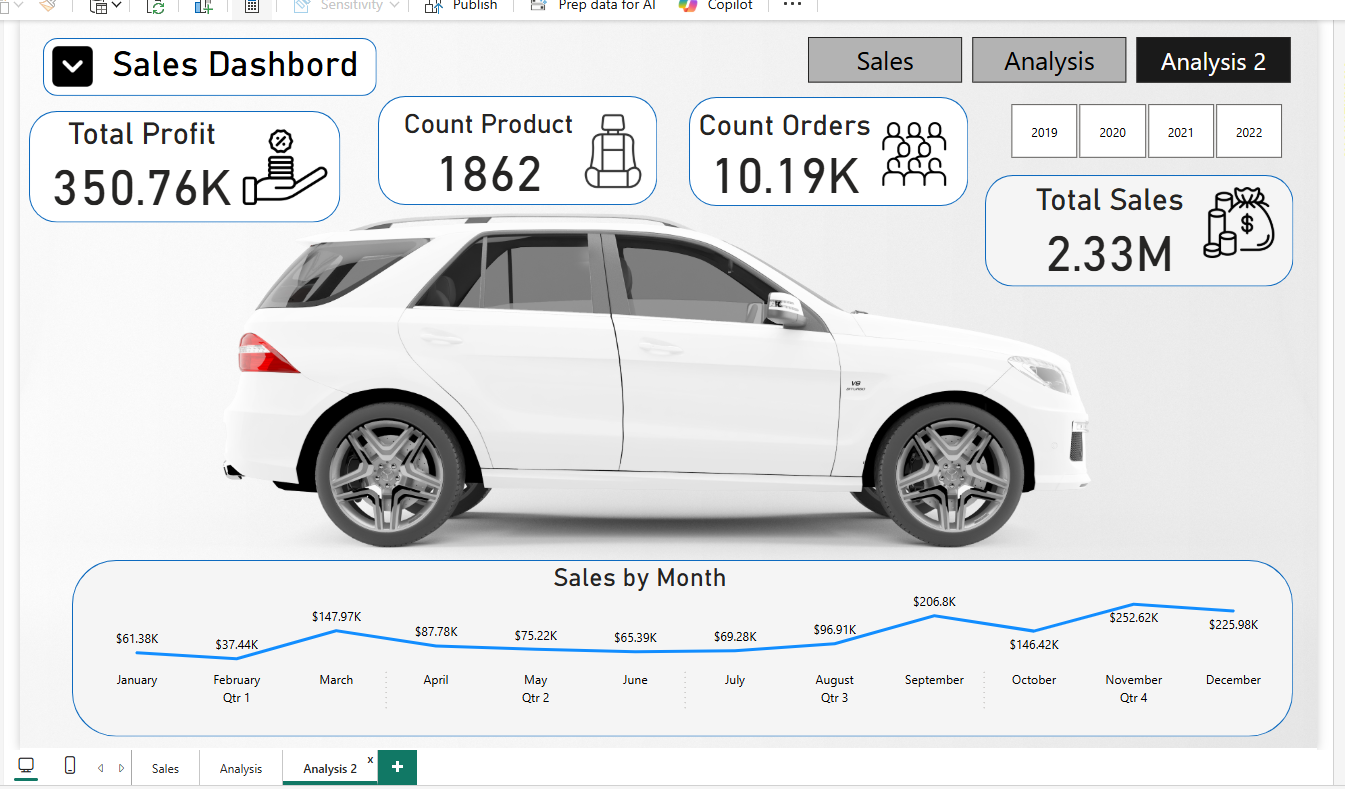This screenshot has height=789, width=1345.
Task: Open the Analysis page tab at bottom
Action: pyautogui.click(x=241, y=768)
